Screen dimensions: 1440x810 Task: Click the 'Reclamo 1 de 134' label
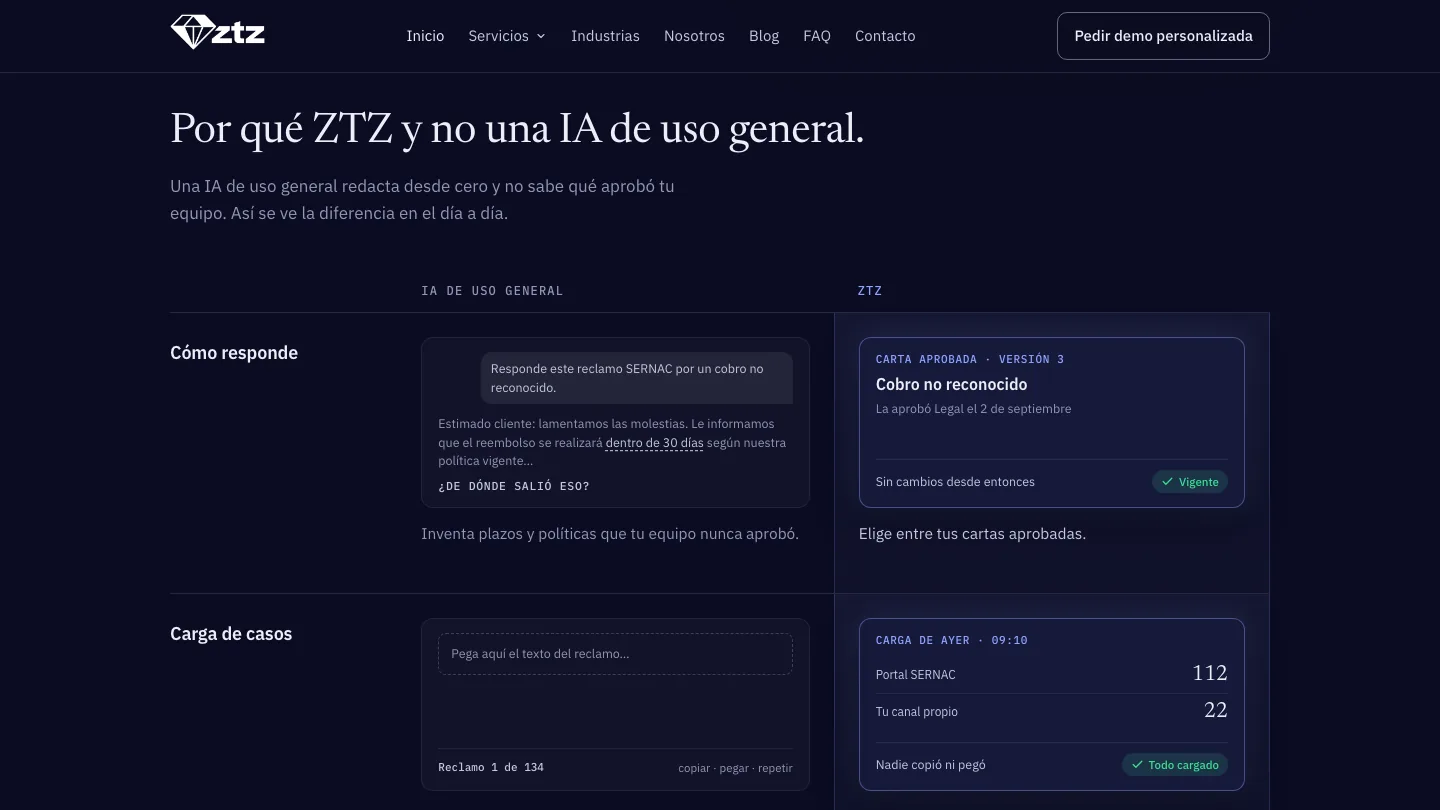coord(491,768)
